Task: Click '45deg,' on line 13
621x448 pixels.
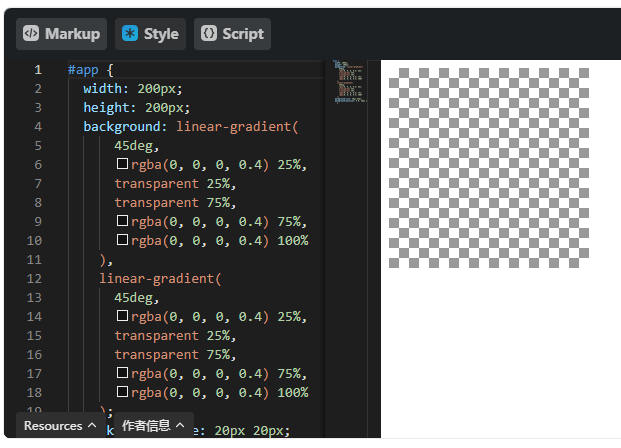Action: pyautogui.click(x=137, y=298)
